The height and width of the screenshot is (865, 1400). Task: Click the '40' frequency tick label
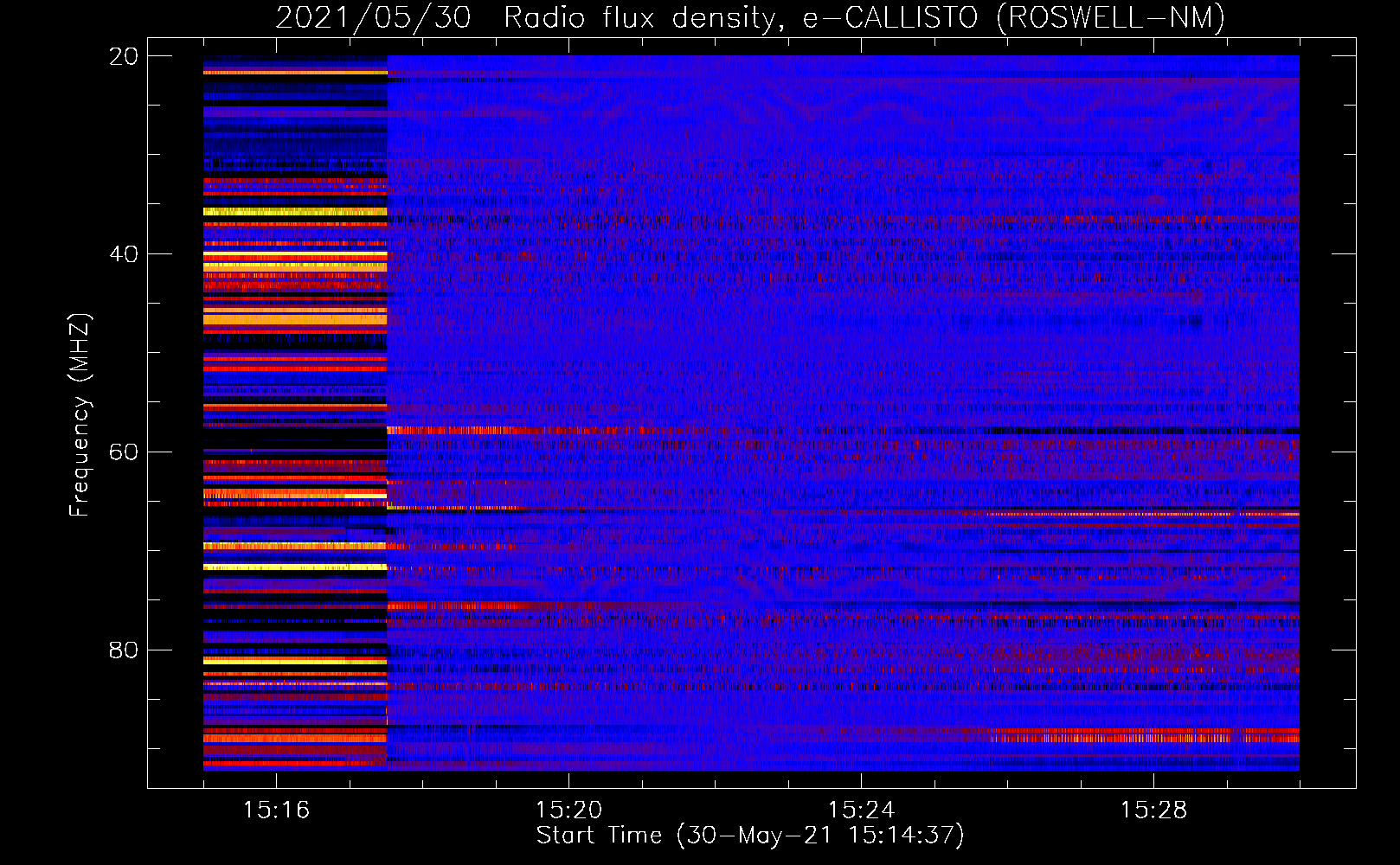pyautogui.click(x=123, y=254)
